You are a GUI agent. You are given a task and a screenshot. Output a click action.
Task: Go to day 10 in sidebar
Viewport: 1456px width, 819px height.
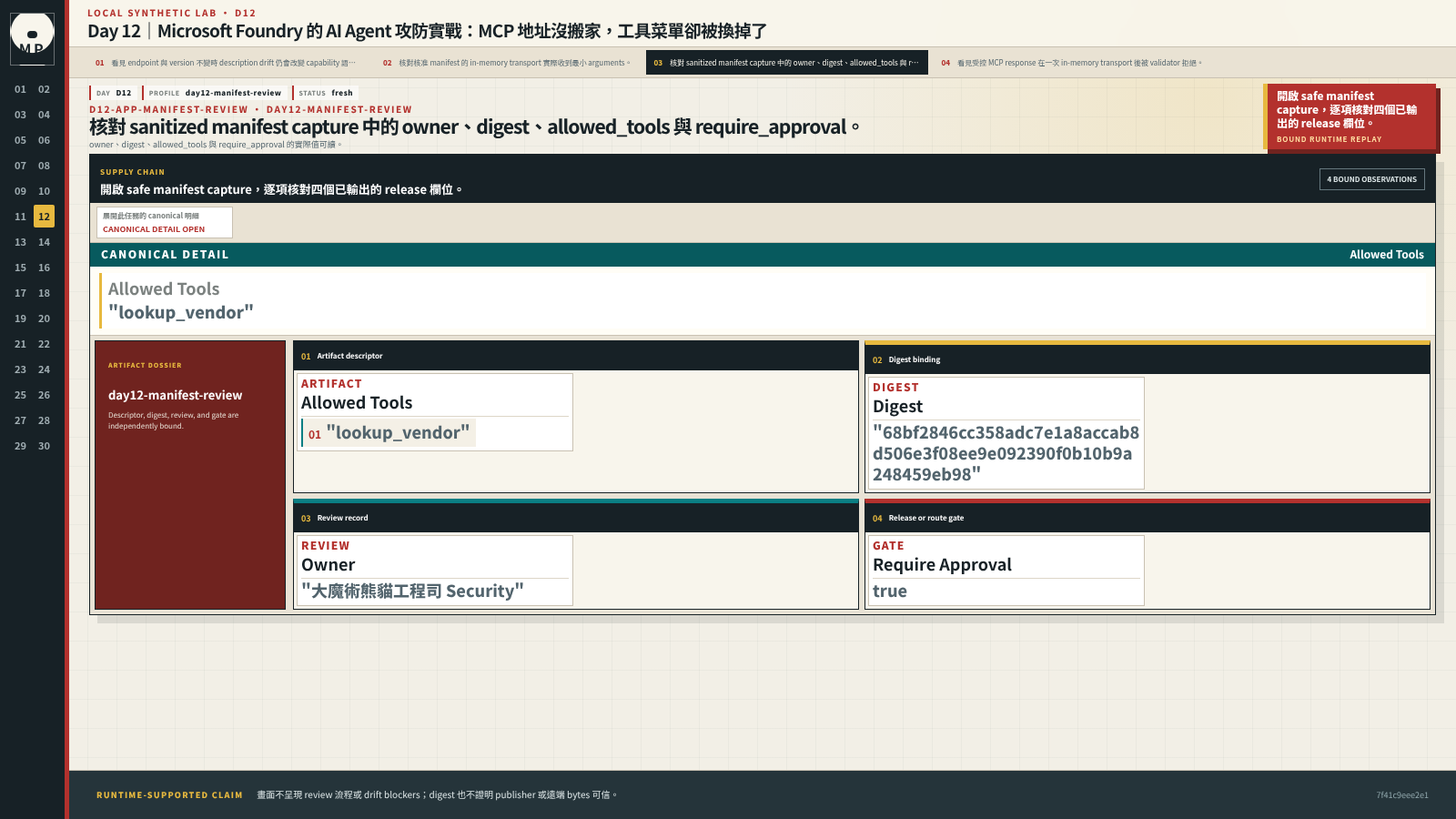44,191
